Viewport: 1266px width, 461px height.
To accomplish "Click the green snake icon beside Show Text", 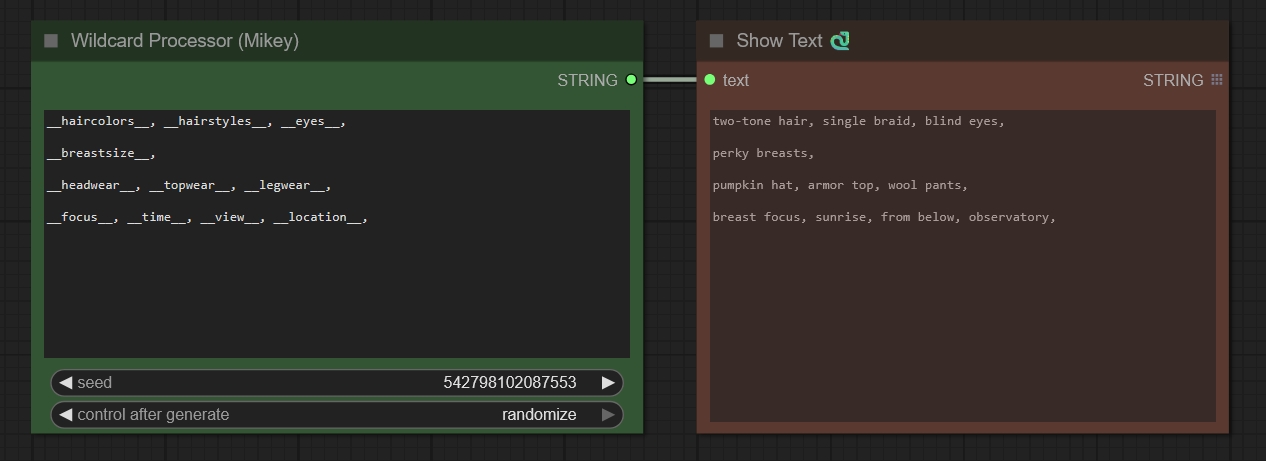I will (840, 41).
